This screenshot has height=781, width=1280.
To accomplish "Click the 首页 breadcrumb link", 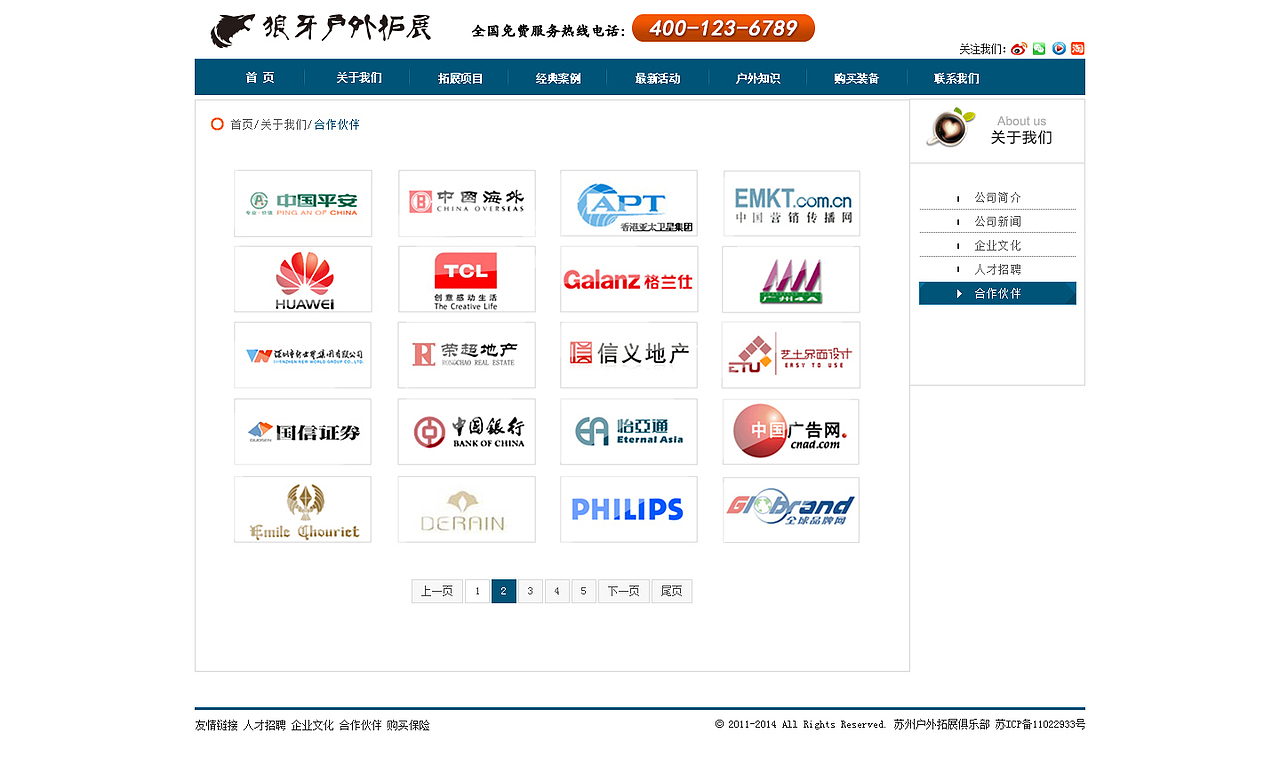I will pyautogui.click(x=241, y=125).
